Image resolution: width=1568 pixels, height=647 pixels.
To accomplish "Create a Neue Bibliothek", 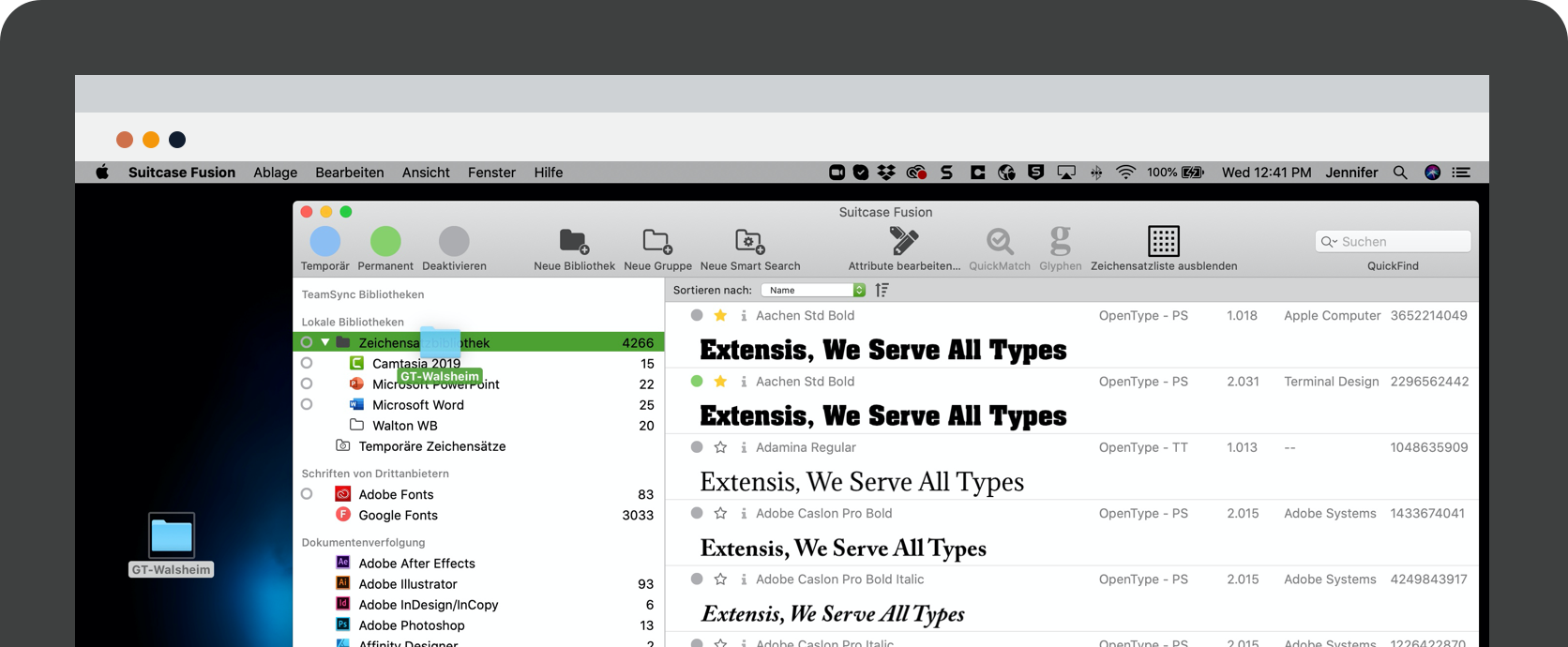I will (x=574, y=242).
